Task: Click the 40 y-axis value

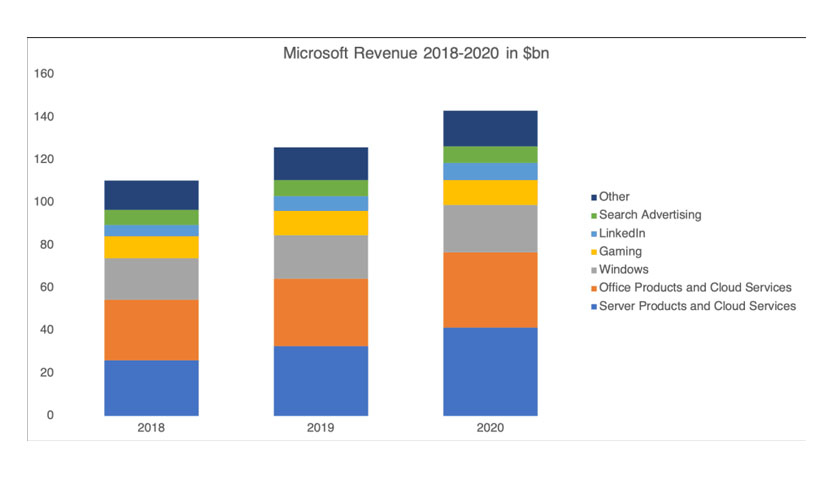Action: click(47, 329)
